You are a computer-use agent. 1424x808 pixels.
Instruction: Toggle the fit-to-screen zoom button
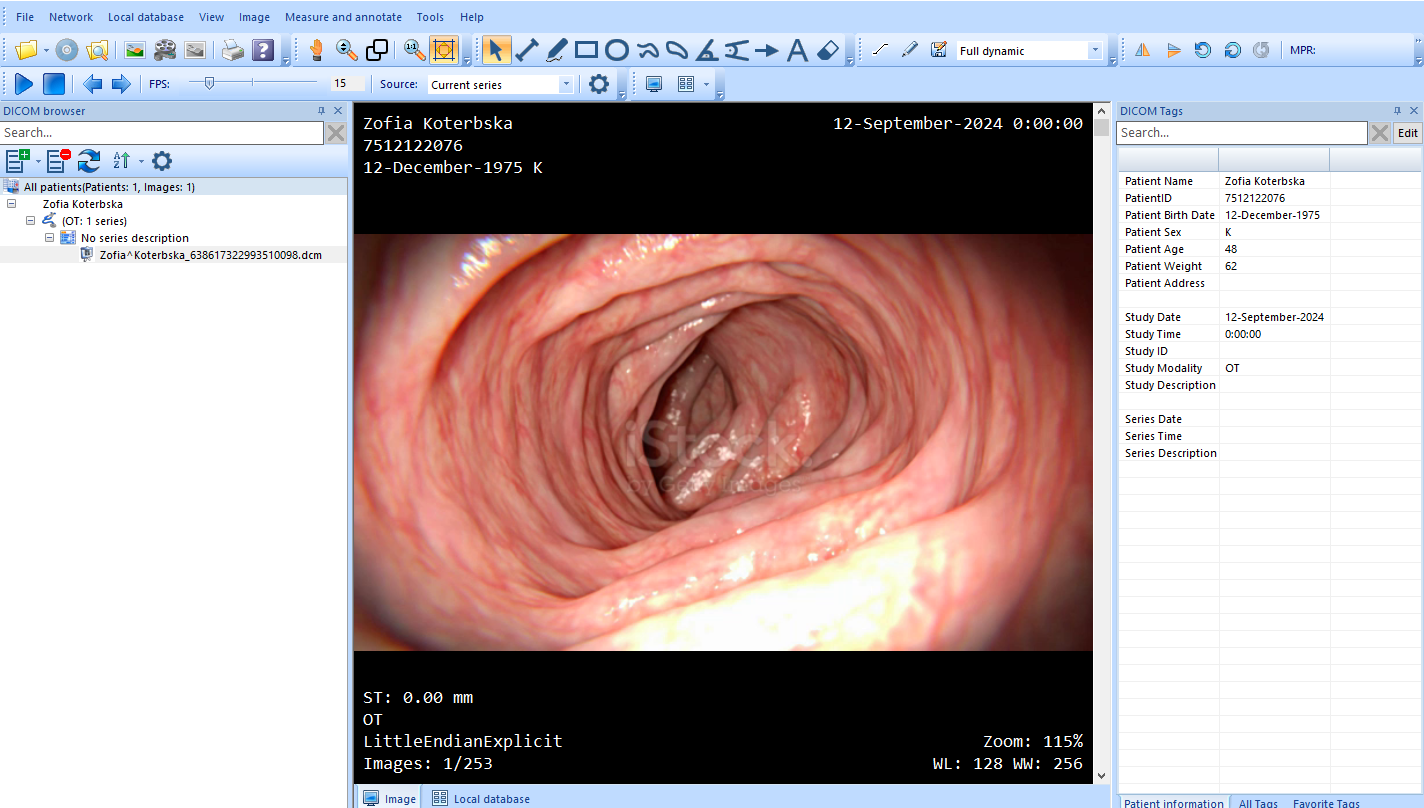point(444,50)
